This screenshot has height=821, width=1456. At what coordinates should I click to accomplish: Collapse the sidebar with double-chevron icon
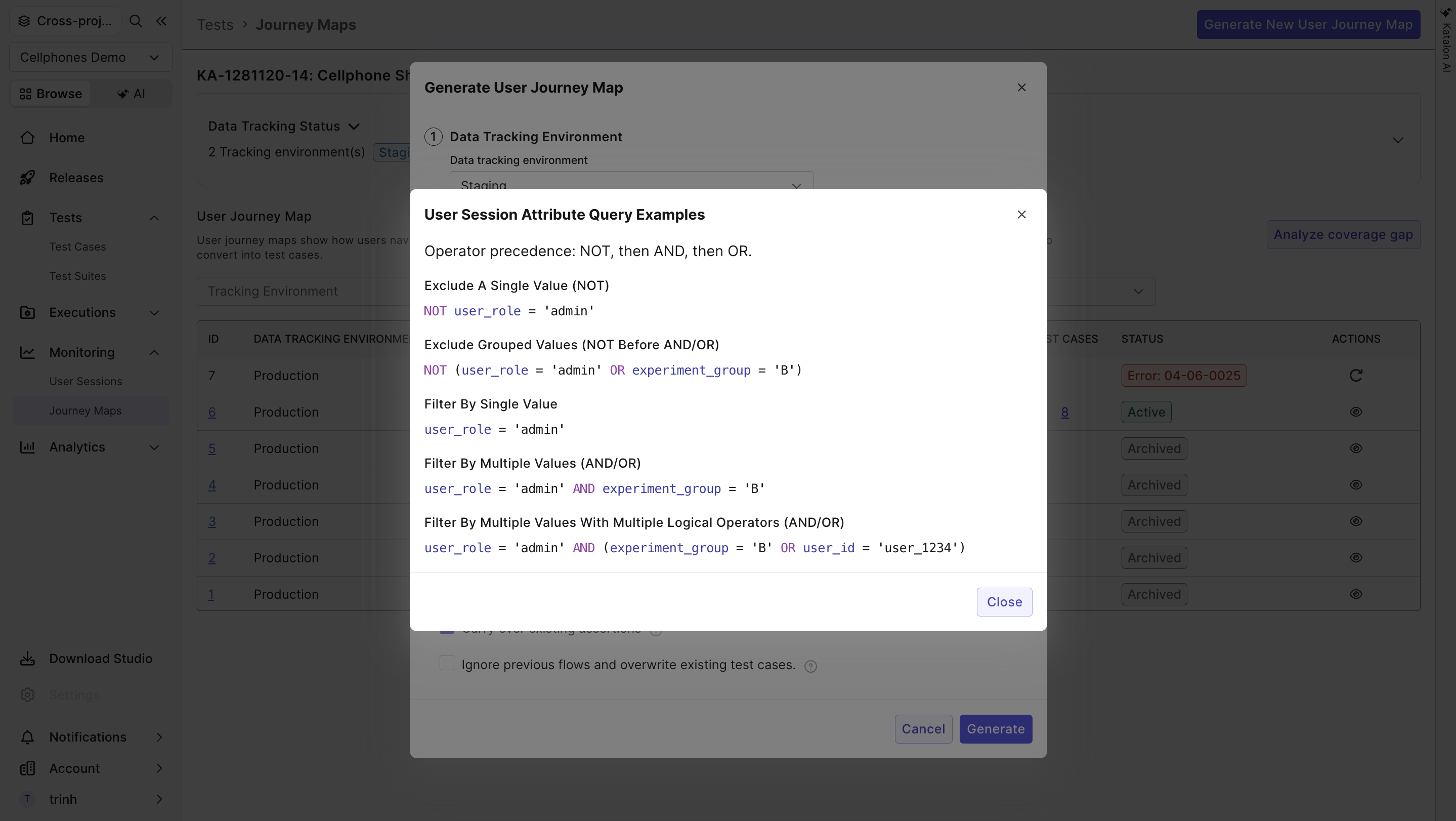(162, 21)
